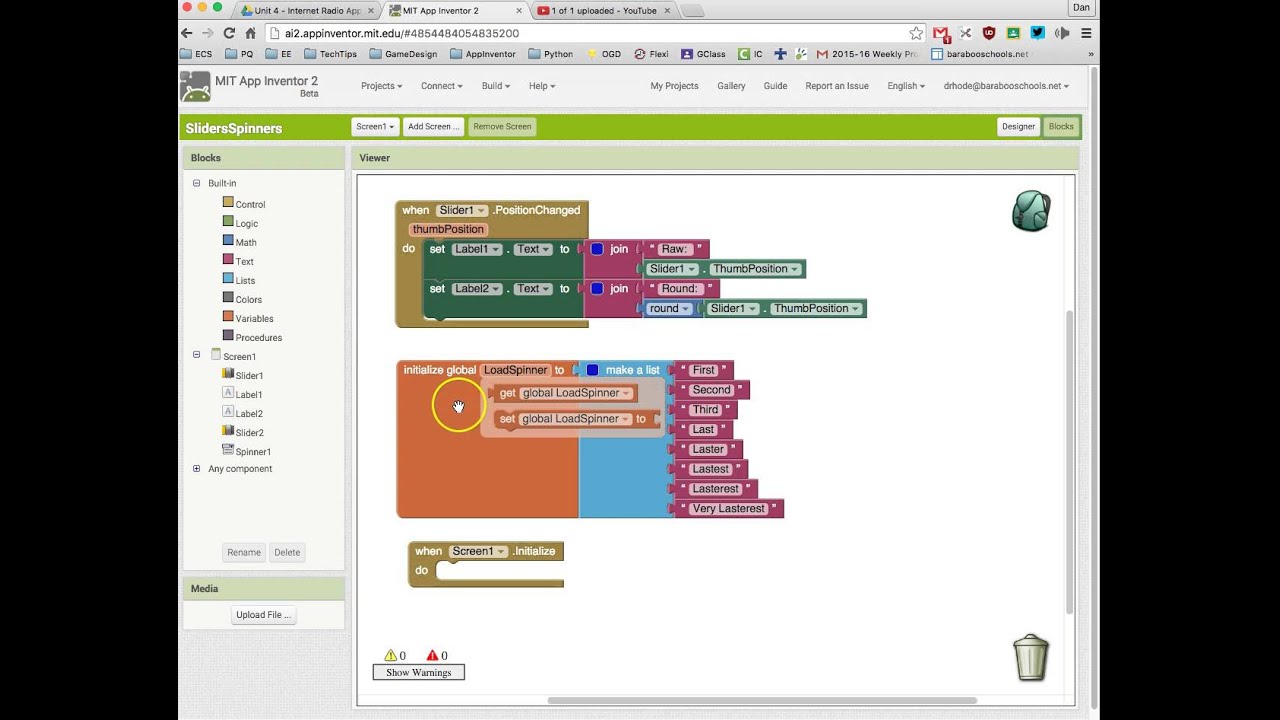
Task: Click the Gmail extension icon in toolbar
Action: tap(940, 33)
